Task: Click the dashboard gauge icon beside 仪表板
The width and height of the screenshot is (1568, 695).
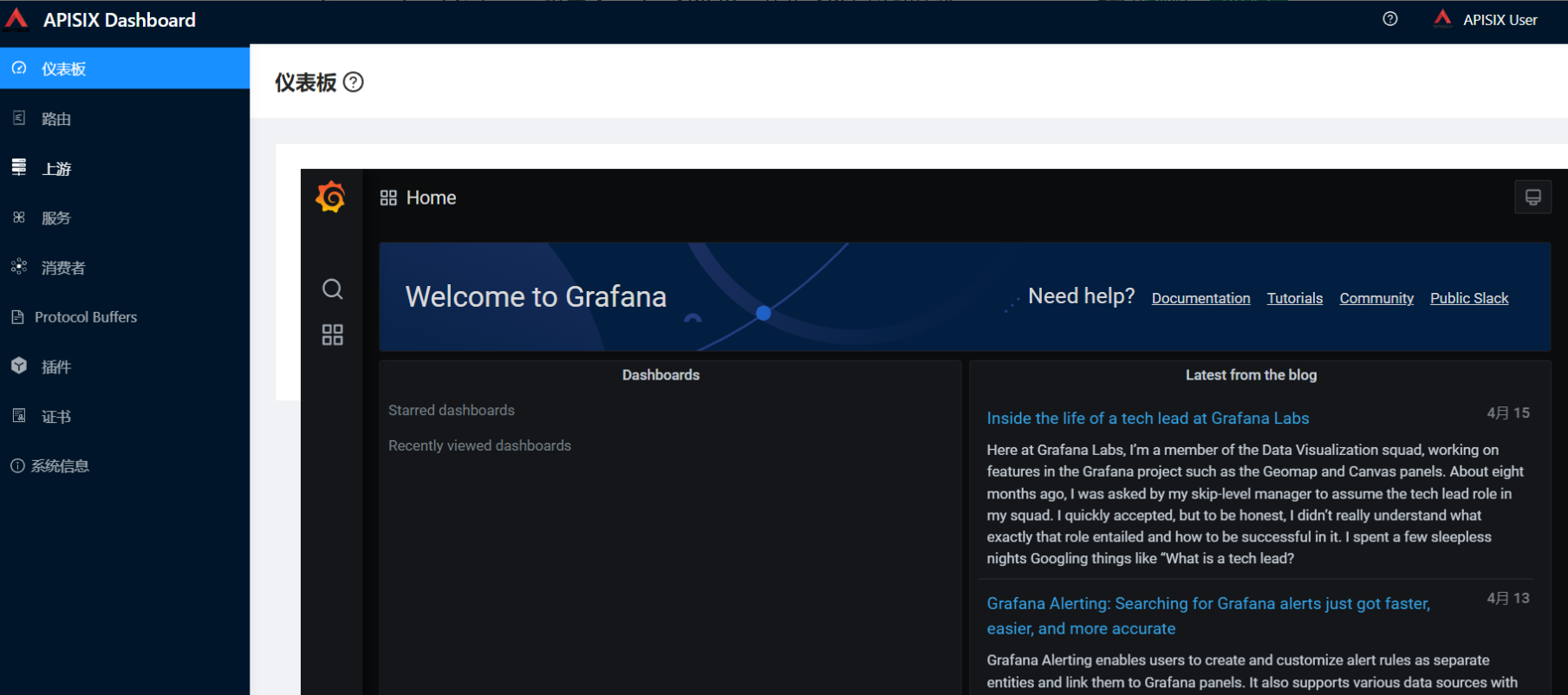Action: click(19, 68)
